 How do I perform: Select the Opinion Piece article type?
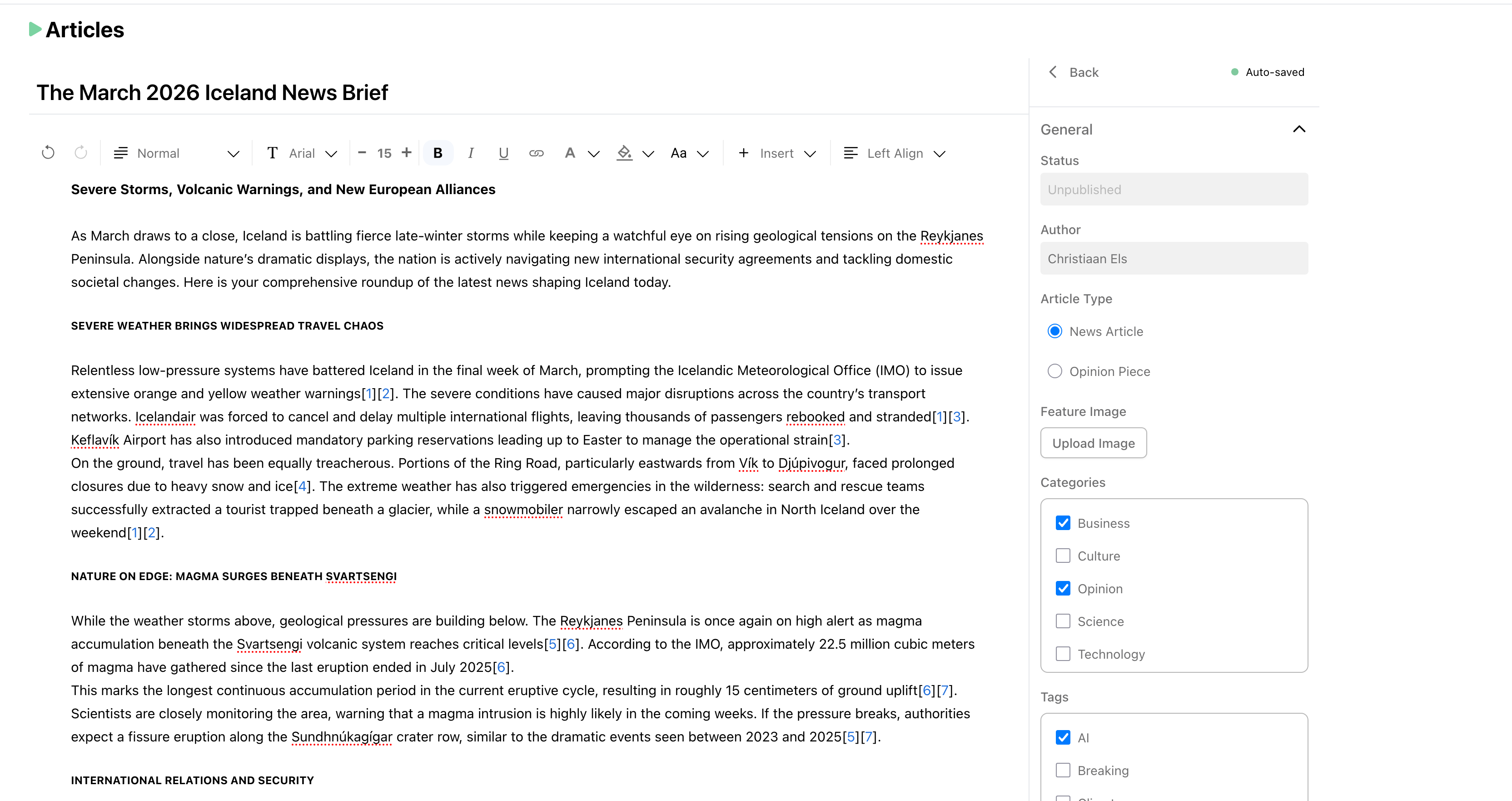pos(1055,370)
